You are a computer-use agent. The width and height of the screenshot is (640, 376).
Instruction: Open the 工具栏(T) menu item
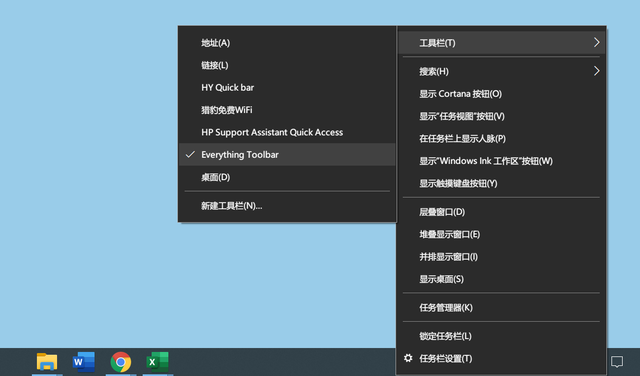(x=502, y=43)
